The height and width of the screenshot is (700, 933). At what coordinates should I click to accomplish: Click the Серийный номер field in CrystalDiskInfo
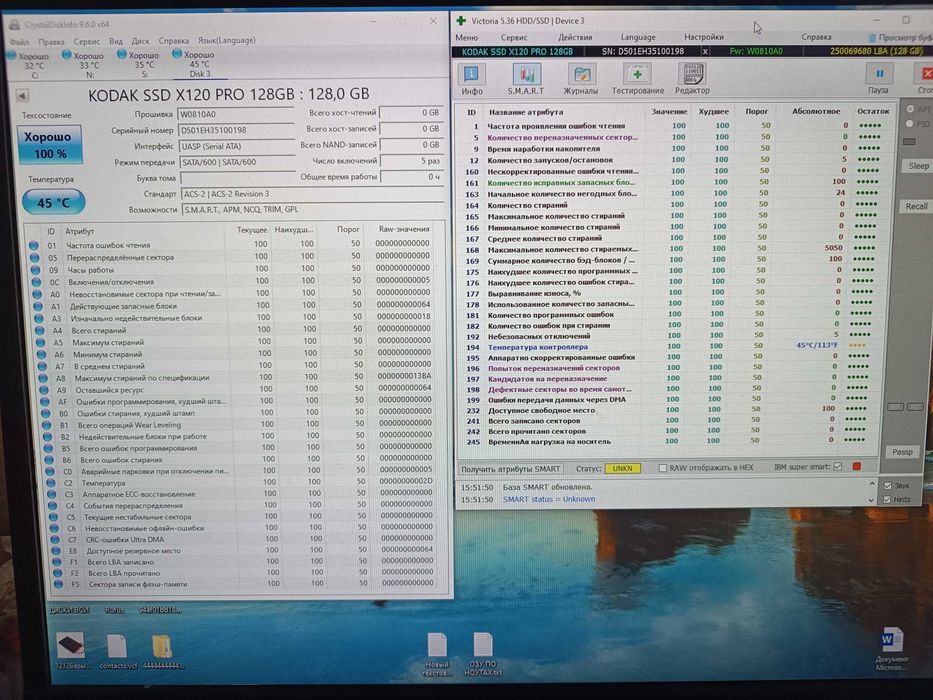click(236, 130)
